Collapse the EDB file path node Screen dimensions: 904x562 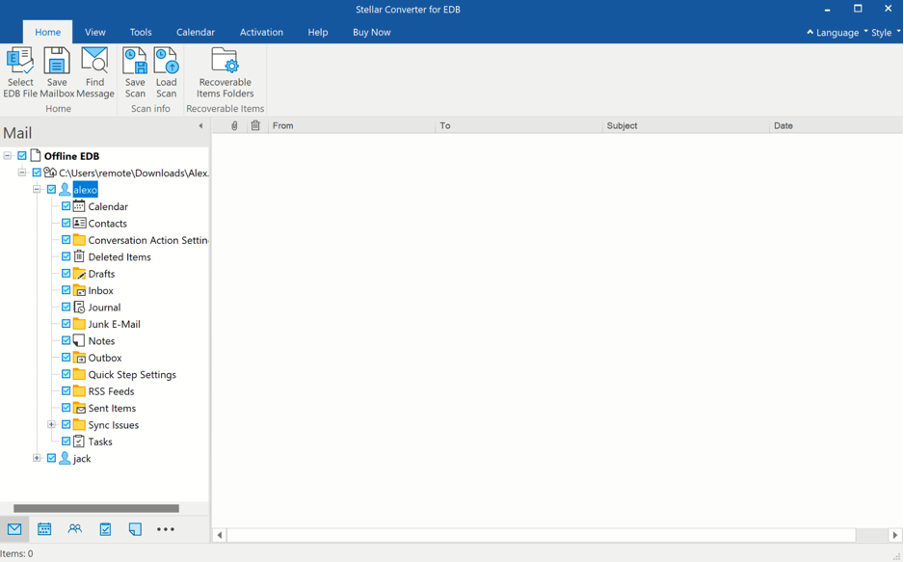[22, 172]
